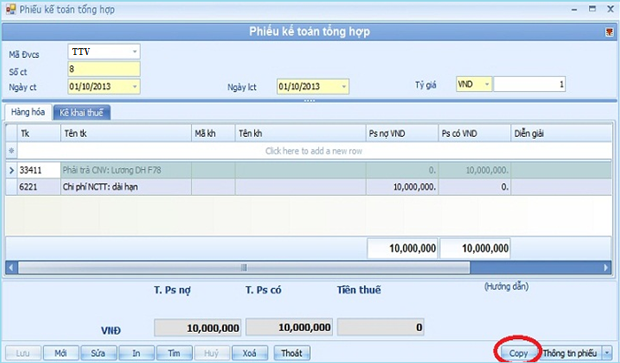Click the Ps nợ footer total field
620x363 pixels.
click(403, 248)
